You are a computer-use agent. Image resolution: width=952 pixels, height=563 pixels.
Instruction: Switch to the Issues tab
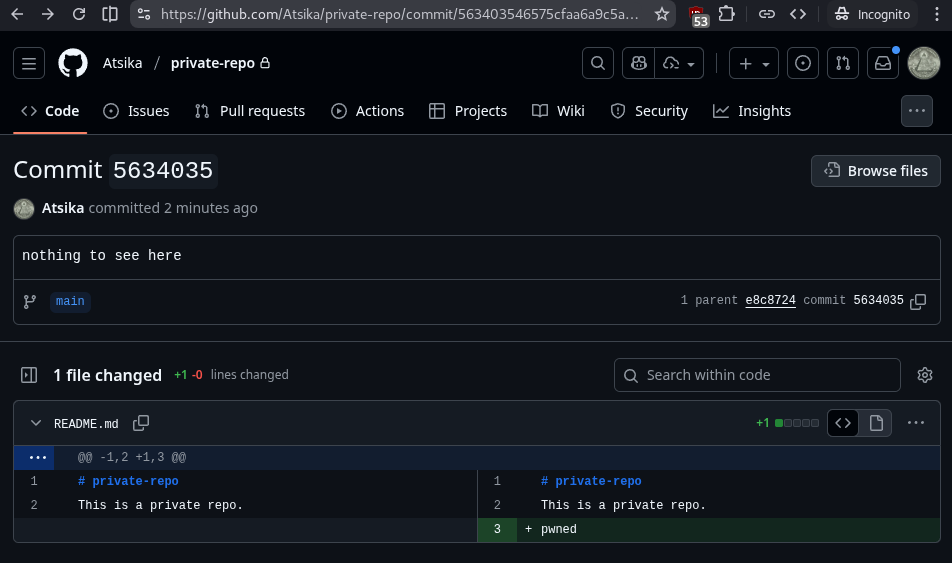click(x=137, y=111)
